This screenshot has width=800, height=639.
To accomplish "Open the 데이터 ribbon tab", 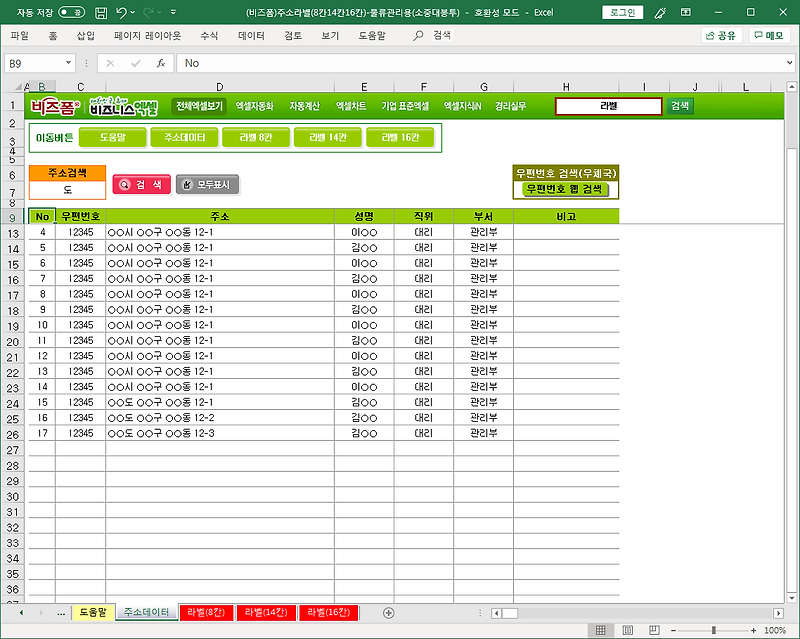I will (252, 35).
